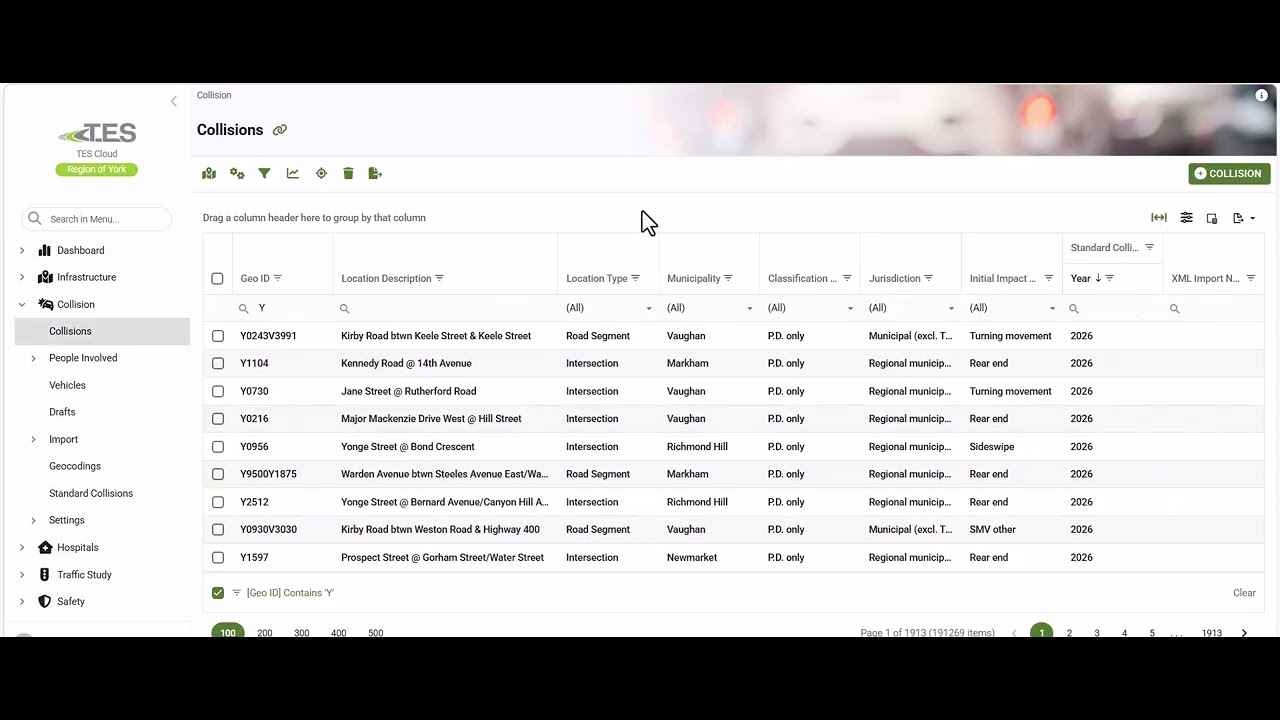Click the Geo ID filter text field
The image size is (1280, 720).
tap(292, 308)
